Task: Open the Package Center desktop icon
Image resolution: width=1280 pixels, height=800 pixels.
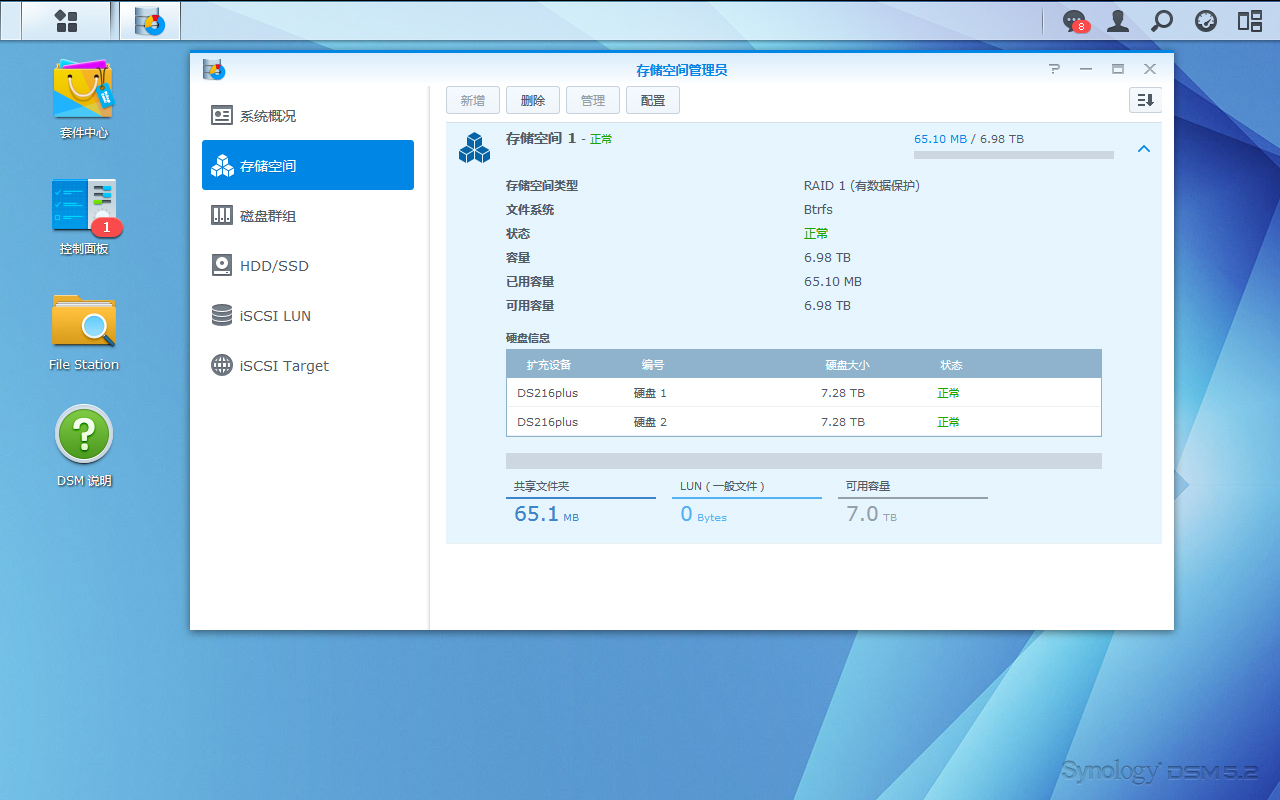Action: pos(83,91)
